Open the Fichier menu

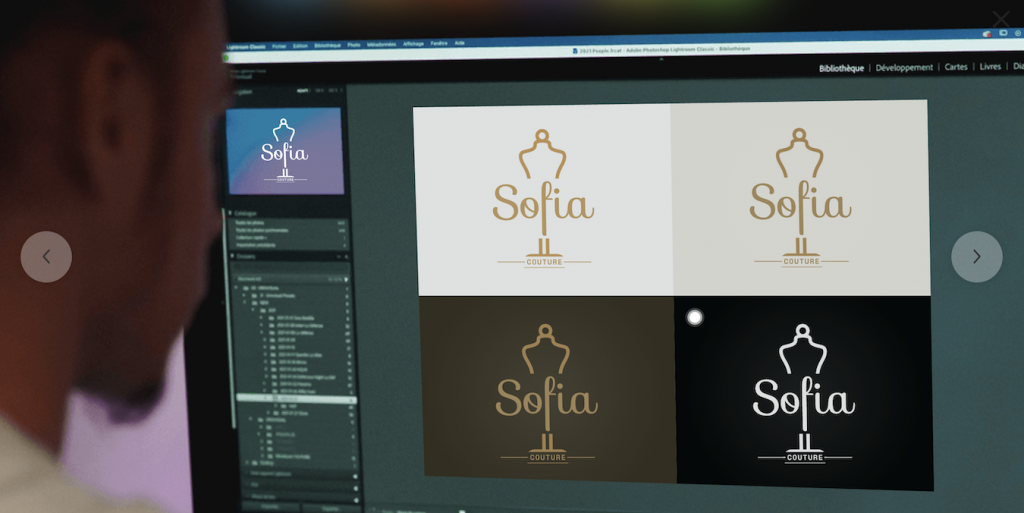(279, 46)
